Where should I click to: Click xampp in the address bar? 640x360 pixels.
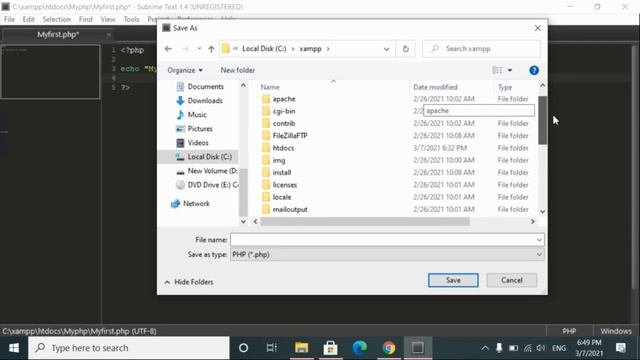[311, 49]
